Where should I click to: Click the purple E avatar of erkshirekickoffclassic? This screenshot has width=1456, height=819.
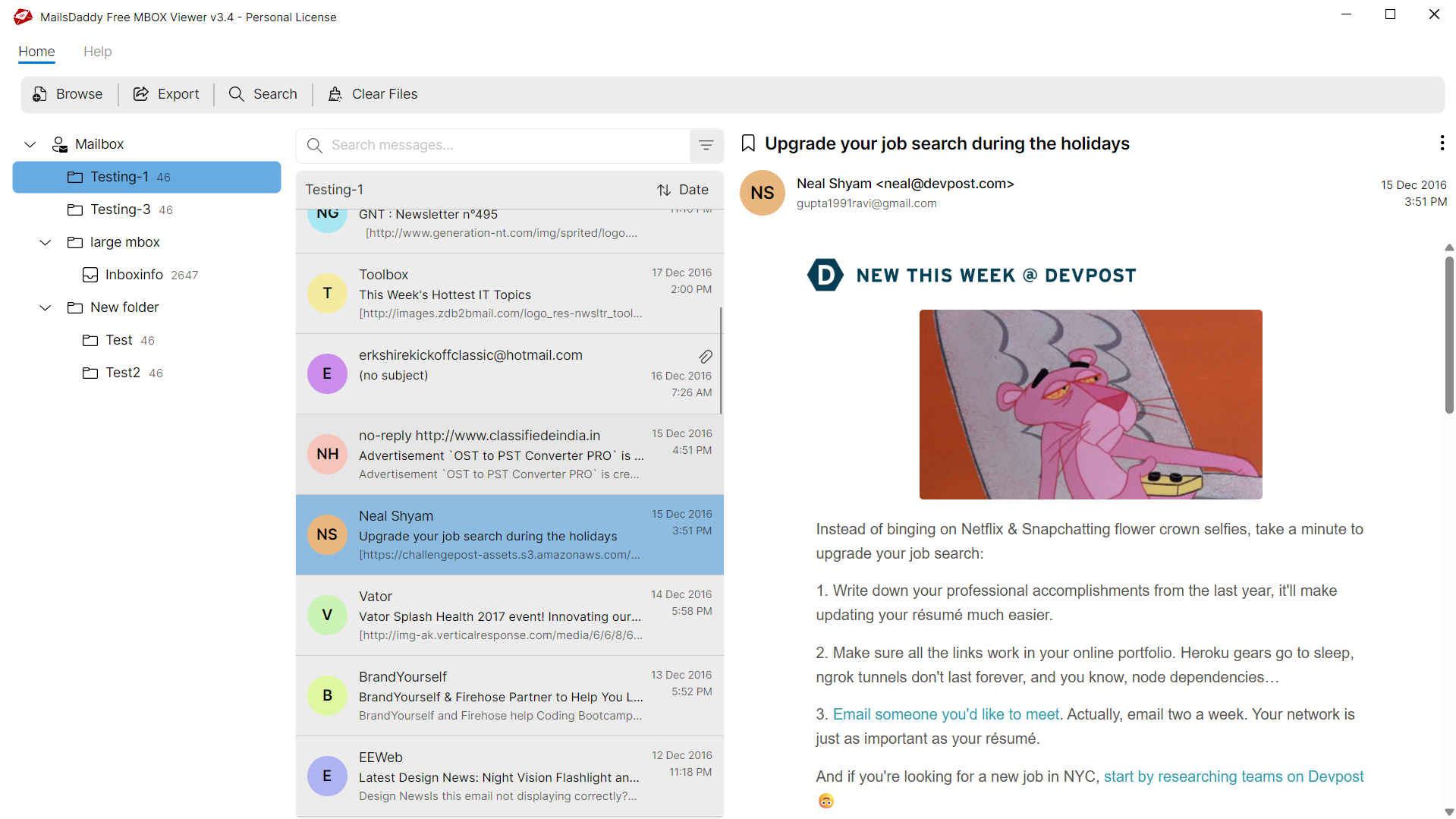327,374
